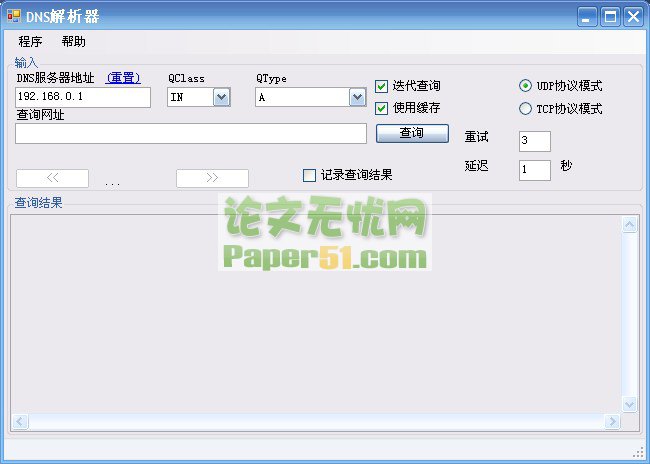The height and width of the screenshot is (464, 650).
Task: Click the 延迟 seconds field
Action: coord(535,170)
